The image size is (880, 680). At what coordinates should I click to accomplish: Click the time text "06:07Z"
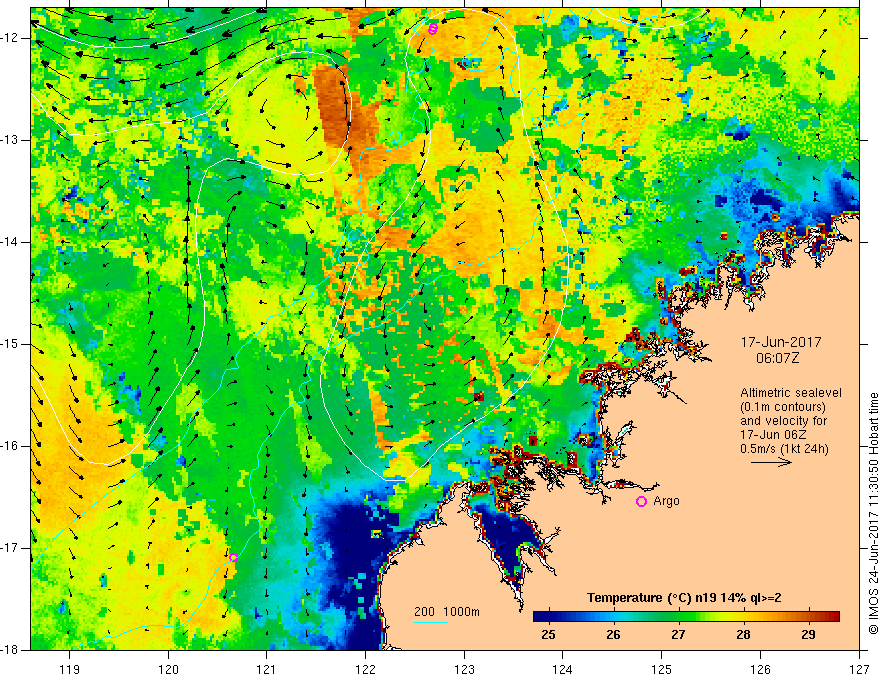click(x=777, y=358)
